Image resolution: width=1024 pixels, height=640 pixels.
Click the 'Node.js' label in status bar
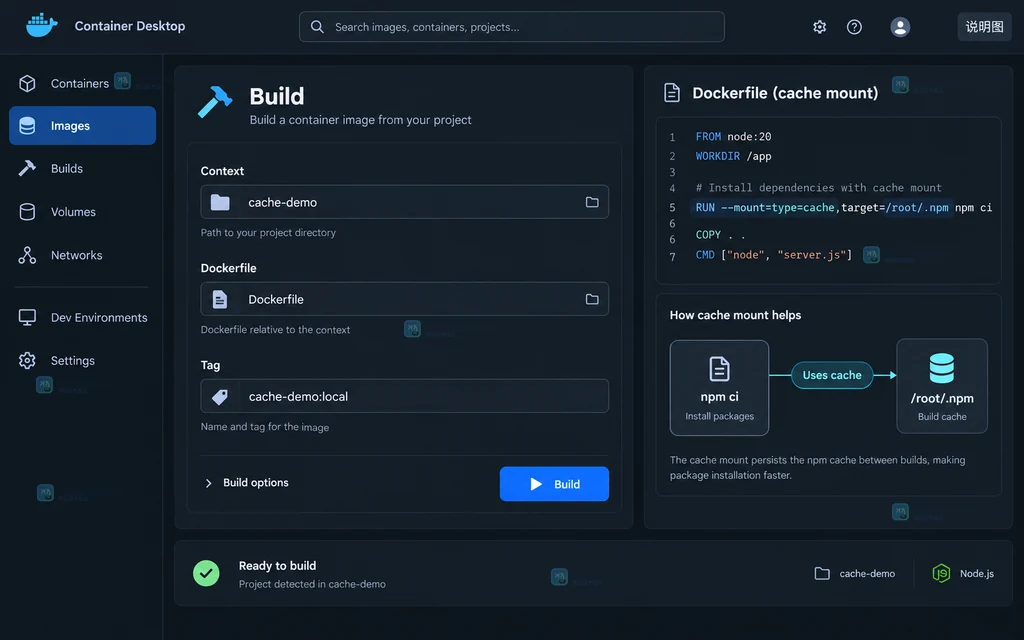point(977,573)
